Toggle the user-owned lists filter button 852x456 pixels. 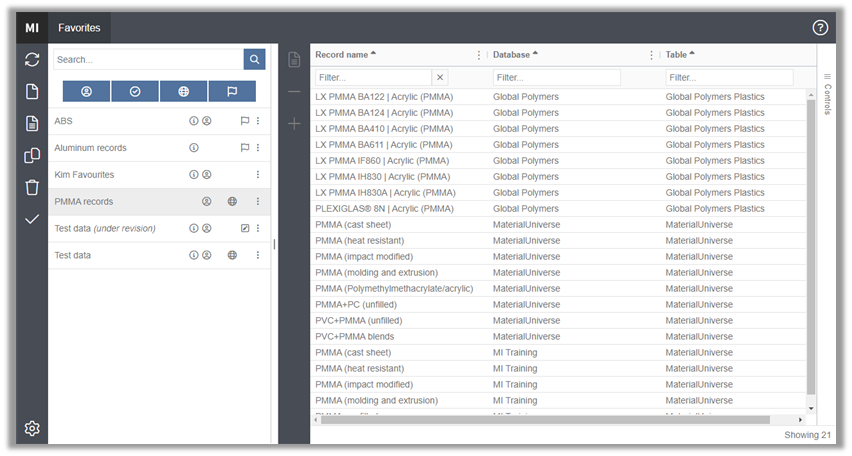point(86,91)
